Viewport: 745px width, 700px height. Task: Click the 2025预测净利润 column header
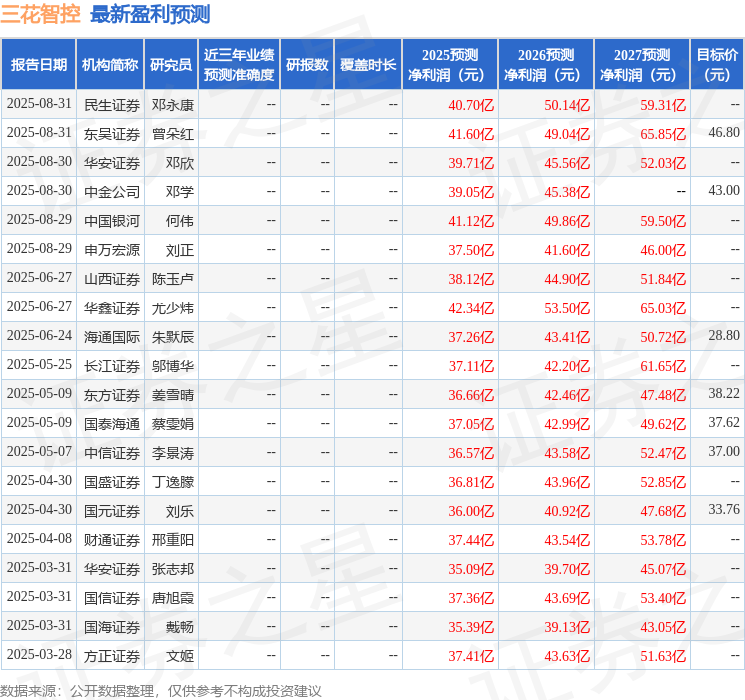pyautogui.click(x=450, y=65)
